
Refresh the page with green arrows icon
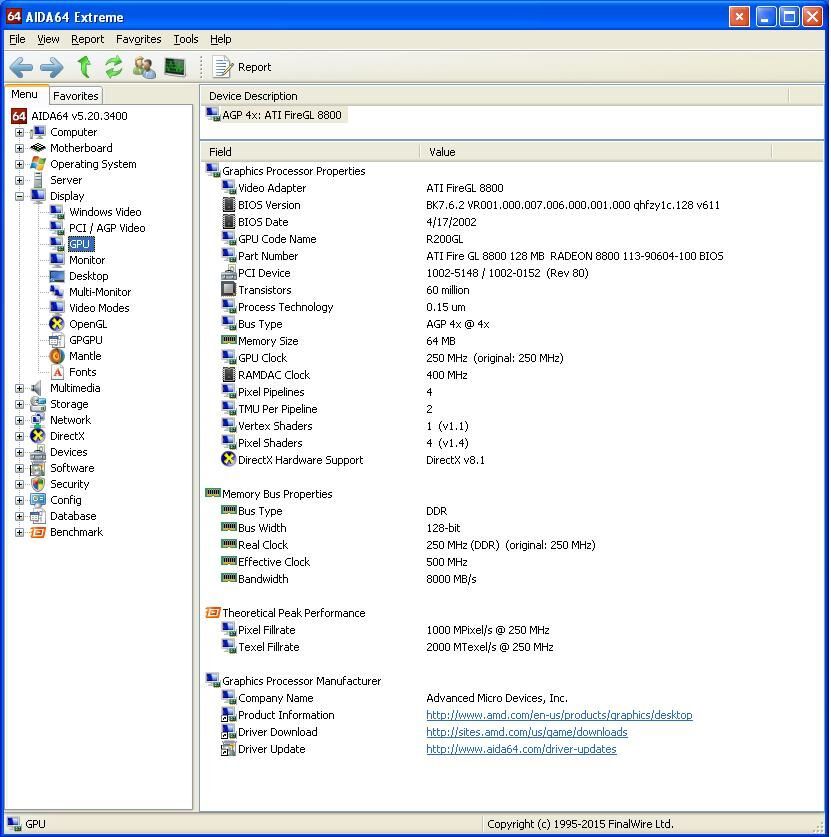[x=113, y=67]
